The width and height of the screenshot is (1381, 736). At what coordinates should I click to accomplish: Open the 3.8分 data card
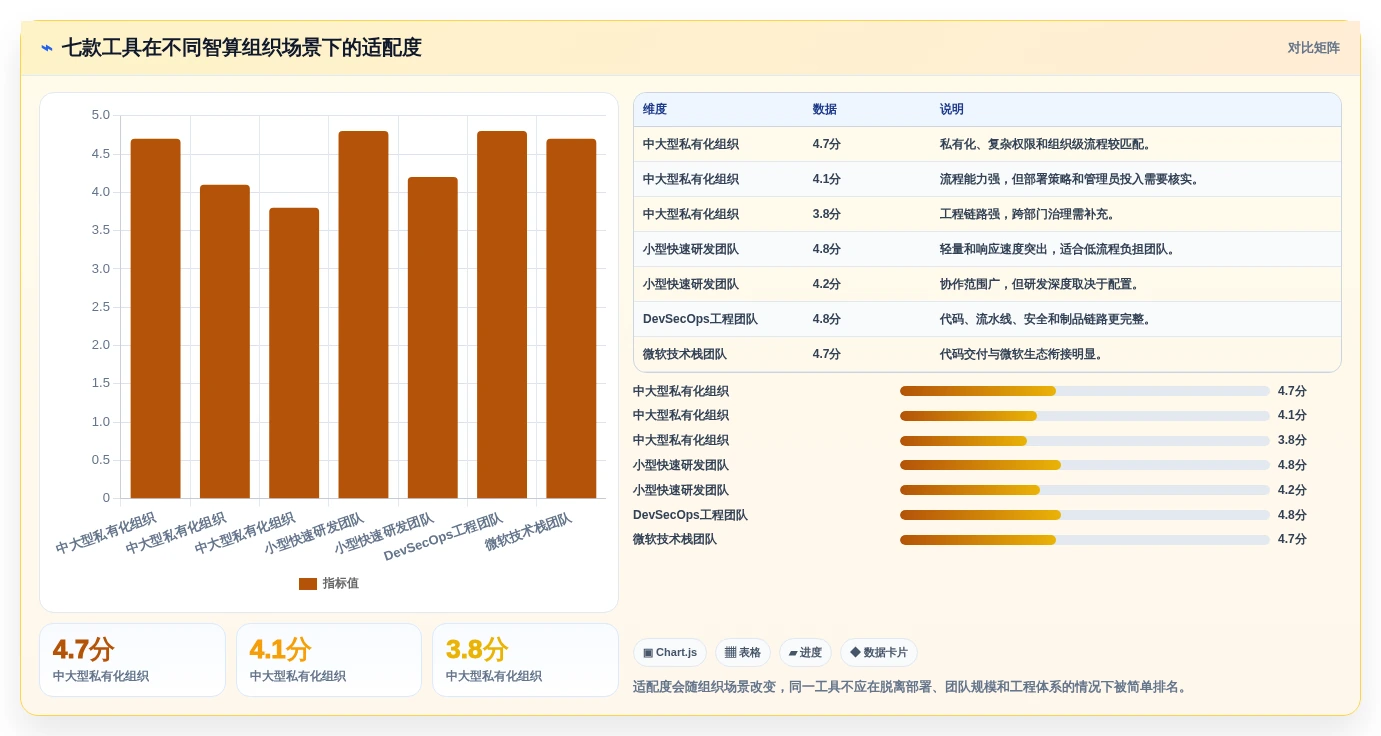tap(525, 660)
